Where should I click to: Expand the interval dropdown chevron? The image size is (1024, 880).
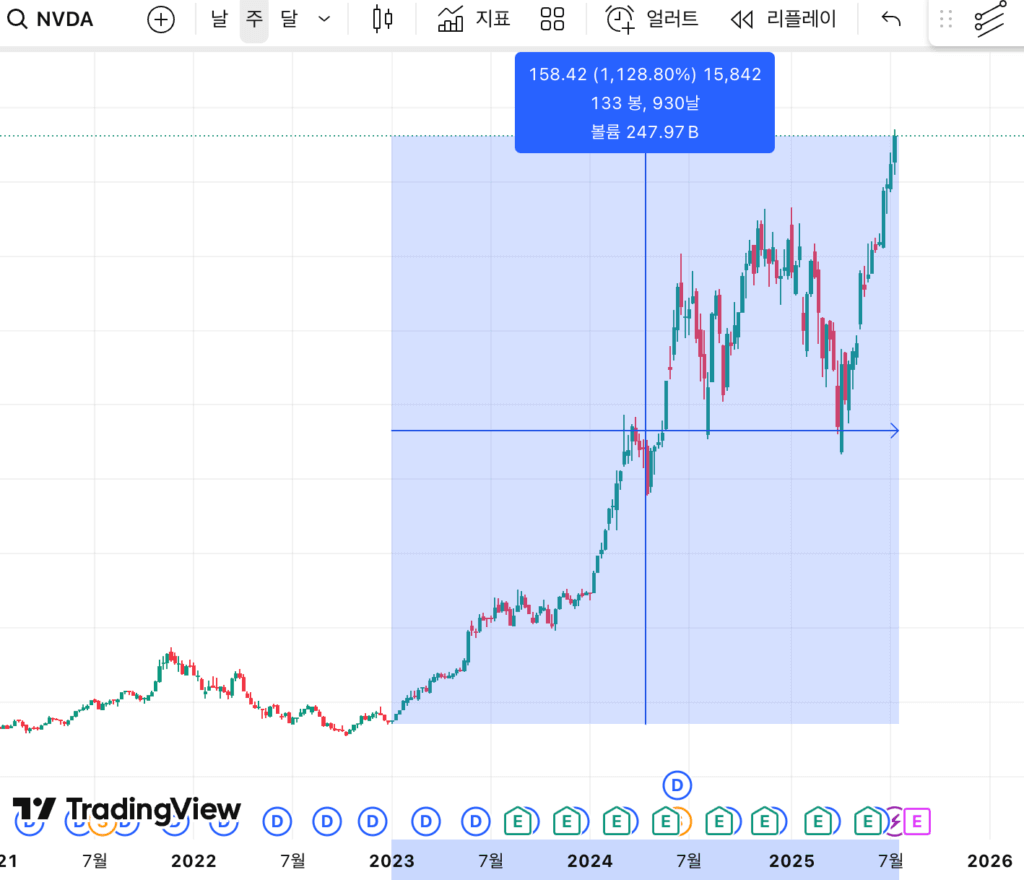[x=324, y=20]
